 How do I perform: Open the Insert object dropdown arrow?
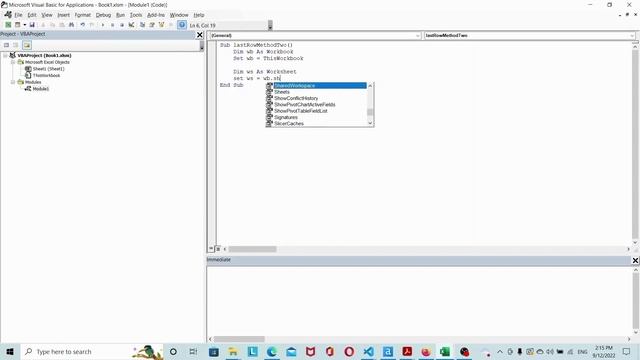[24, 25]
